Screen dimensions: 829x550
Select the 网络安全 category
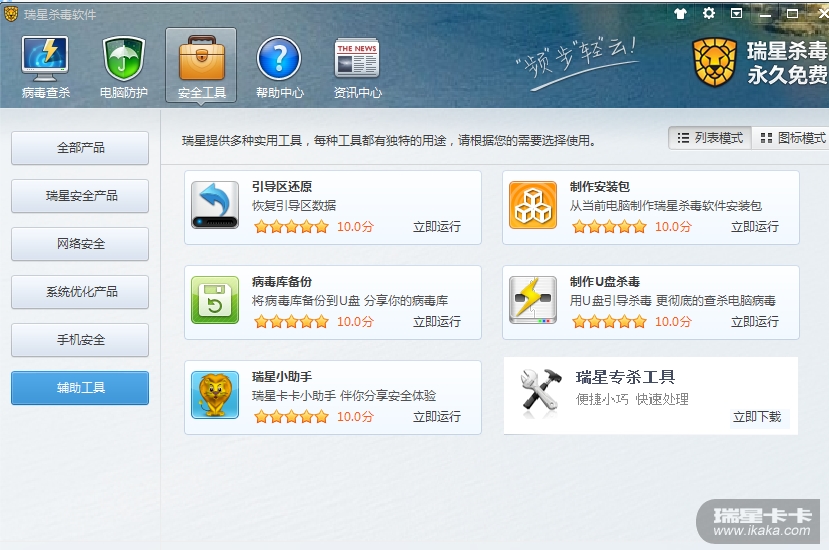[80, 244]
